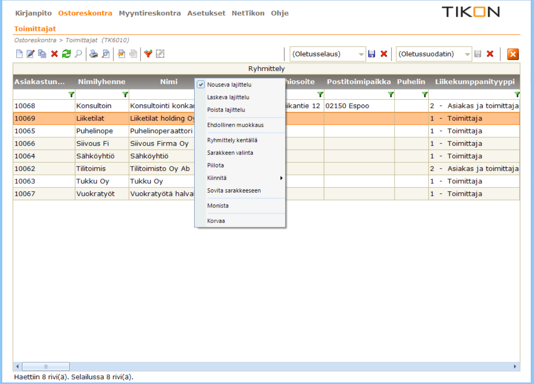
Task: Open the Oletusselaus dropdown
Action: [x=361, y=54]
